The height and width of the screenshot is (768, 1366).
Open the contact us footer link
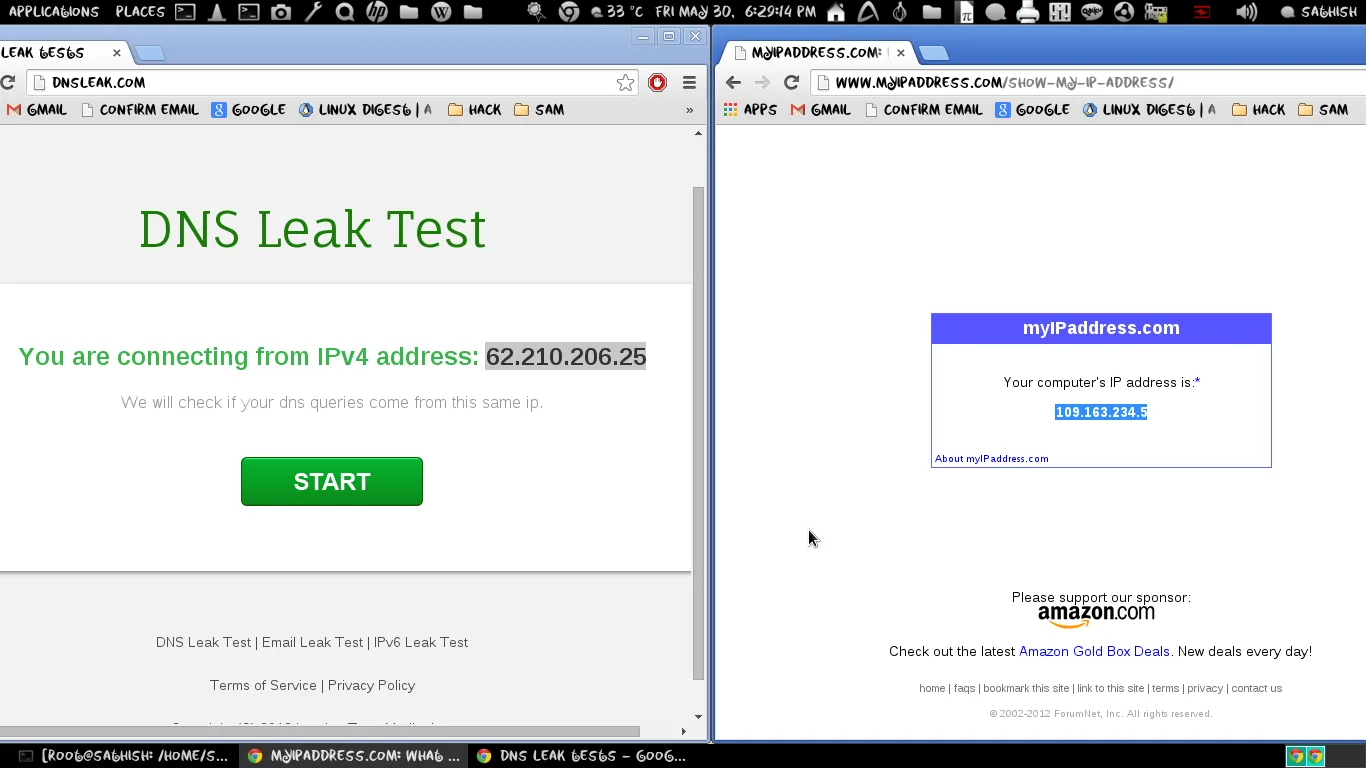[1257, 688]
